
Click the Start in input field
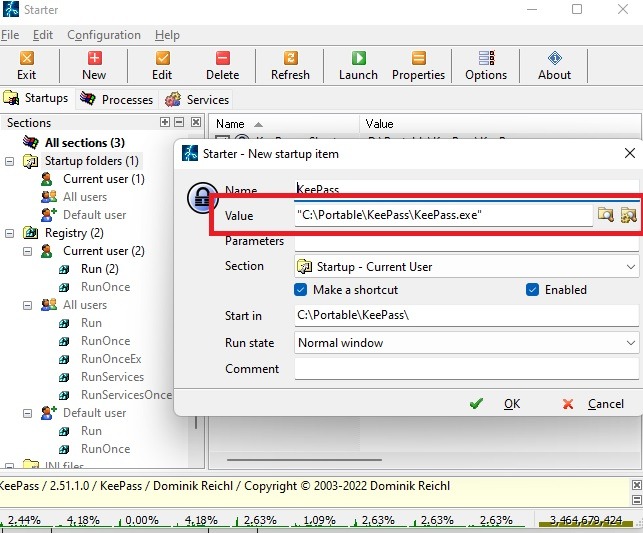coord(467,315)
